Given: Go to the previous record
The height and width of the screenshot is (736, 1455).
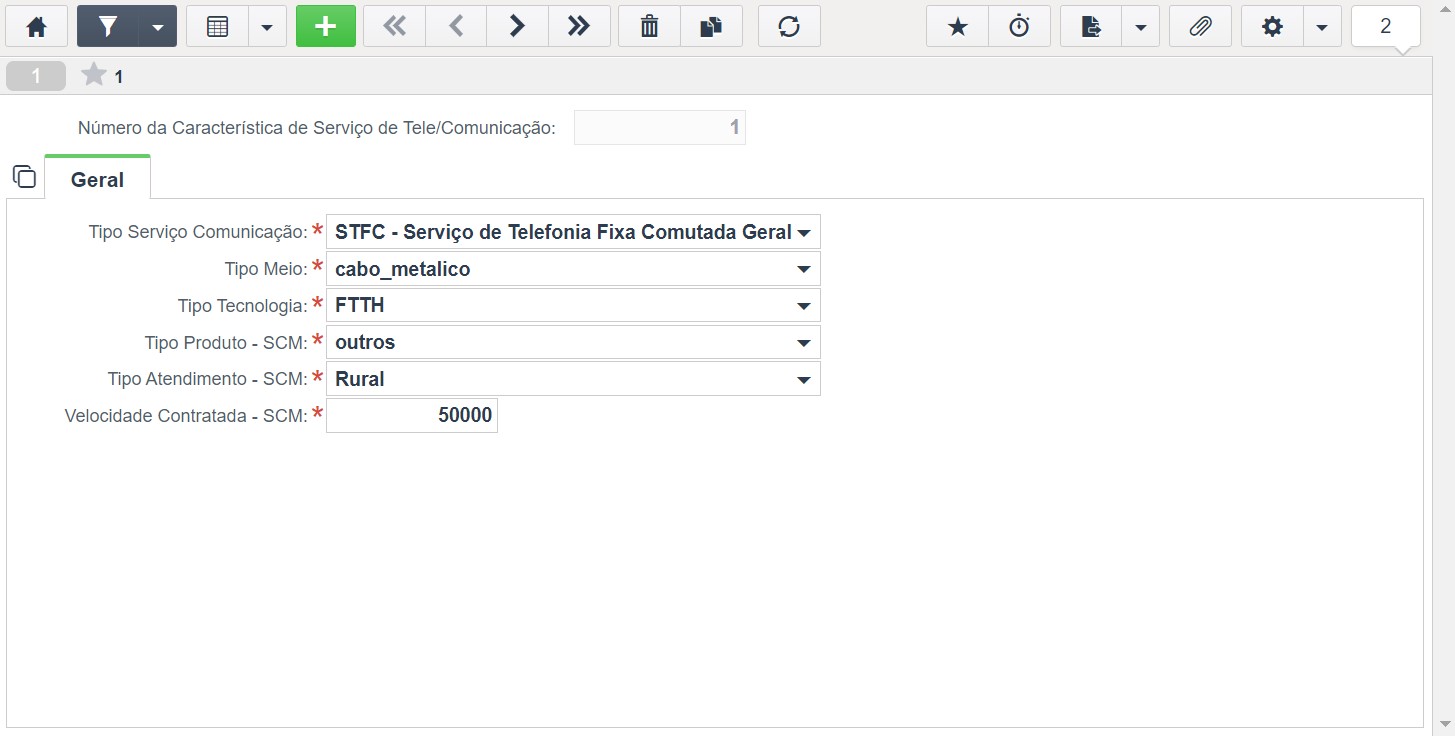Looking at the screenshot, I should 456,27.
